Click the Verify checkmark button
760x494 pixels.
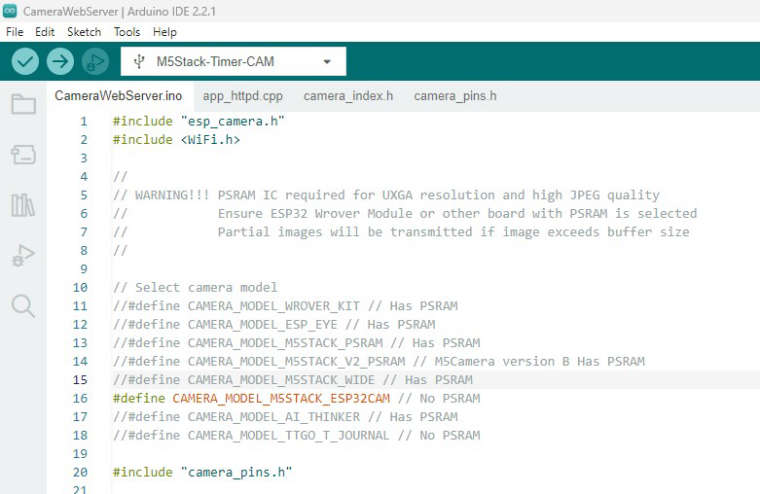coord(25,62)
